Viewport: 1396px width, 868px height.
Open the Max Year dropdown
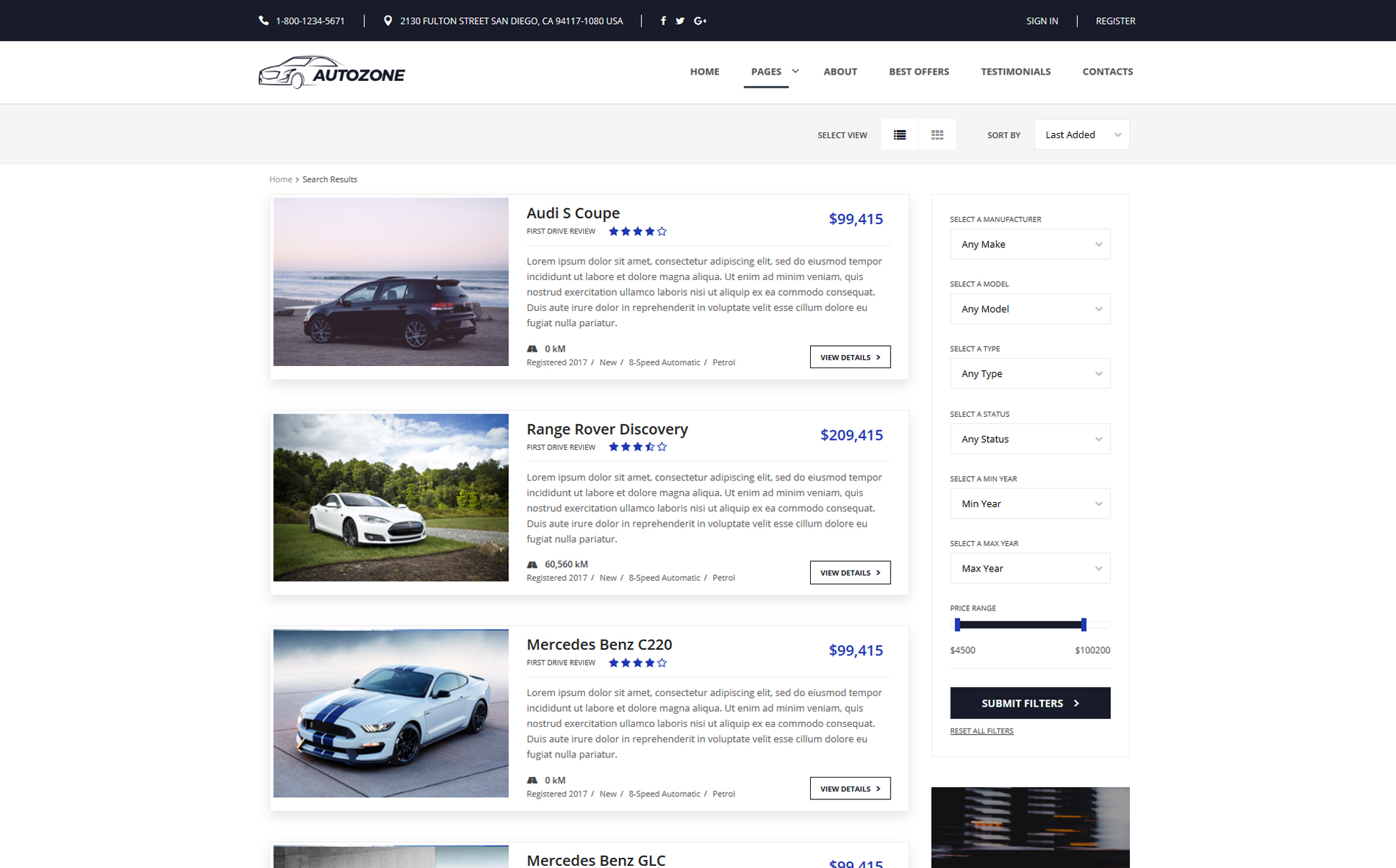1030,569
